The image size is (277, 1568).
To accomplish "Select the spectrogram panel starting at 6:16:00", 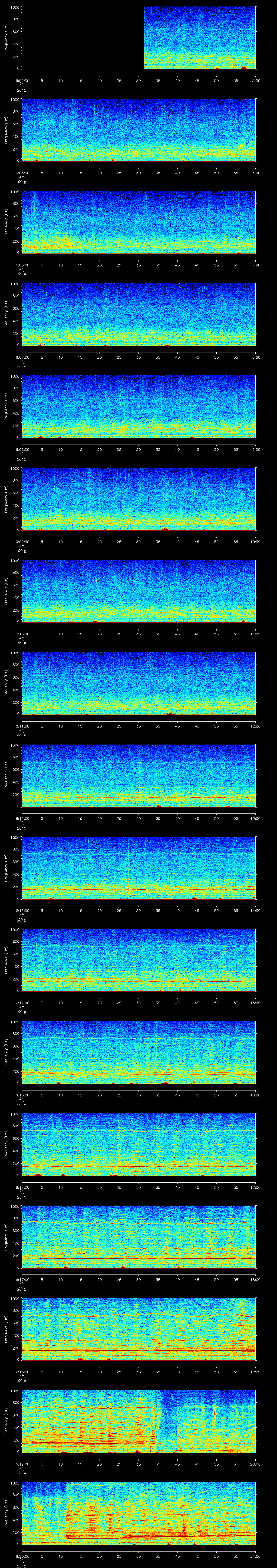I will pyautogui.click(x=138, y=1144).
